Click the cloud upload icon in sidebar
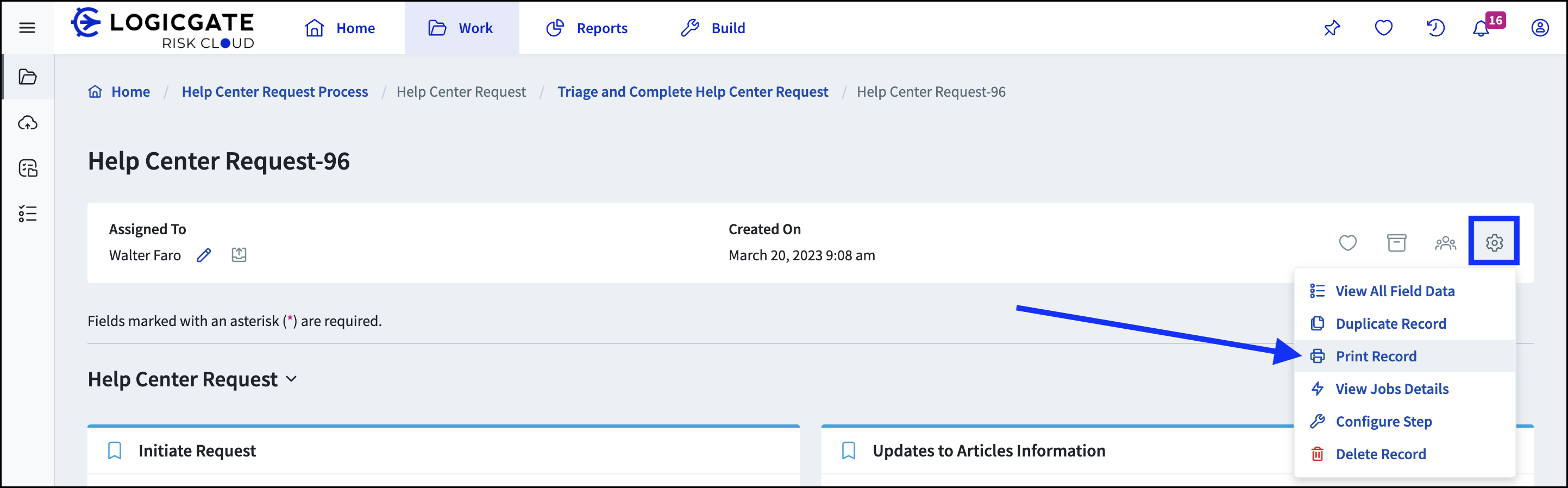The height and width of the screenshot is (488, 1568). (27, 123)
